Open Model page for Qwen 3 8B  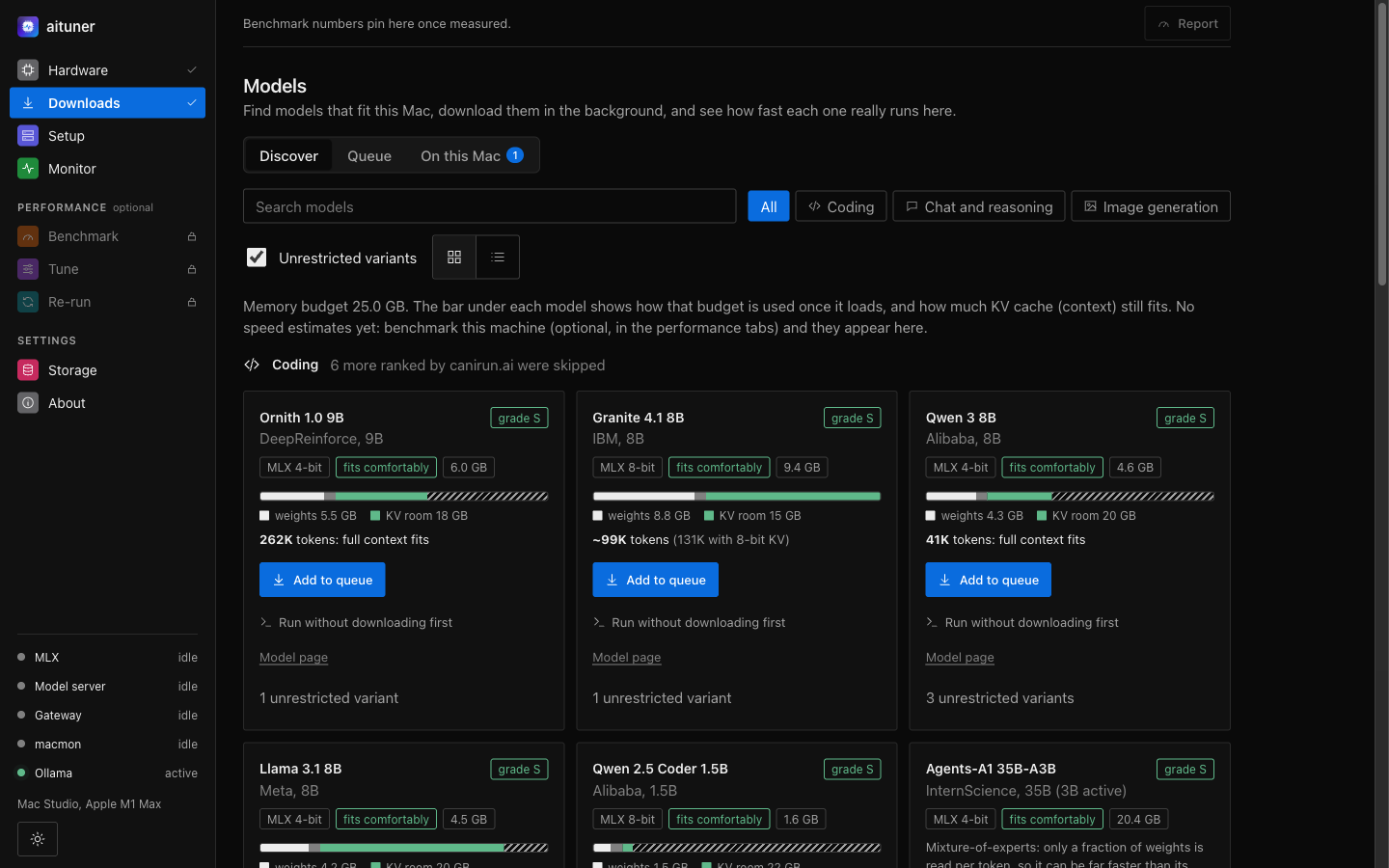(x=960, y=658)
